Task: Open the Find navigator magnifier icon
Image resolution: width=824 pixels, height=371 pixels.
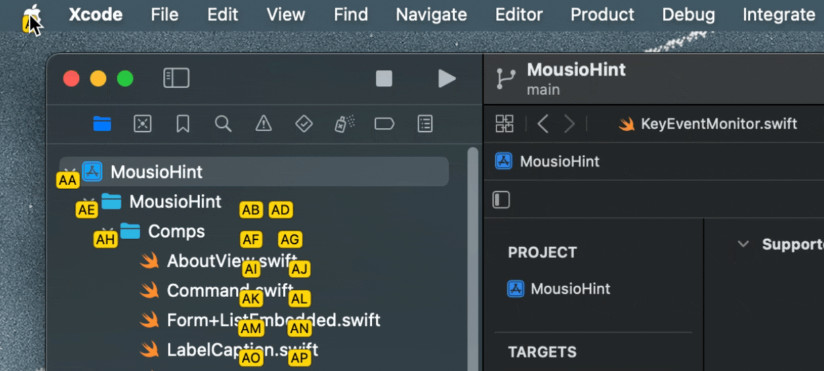Action: tap(223, 124)
